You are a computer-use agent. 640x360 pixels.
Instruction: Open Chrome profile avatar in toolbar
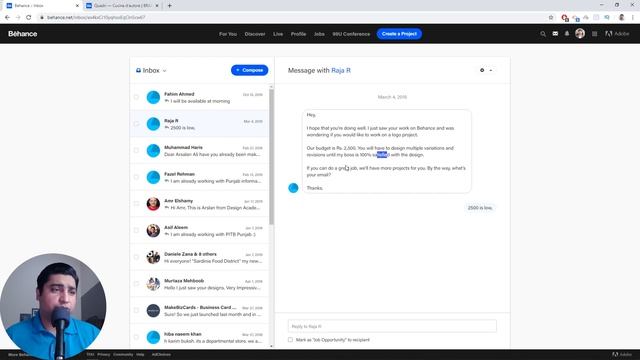point(622,18)
